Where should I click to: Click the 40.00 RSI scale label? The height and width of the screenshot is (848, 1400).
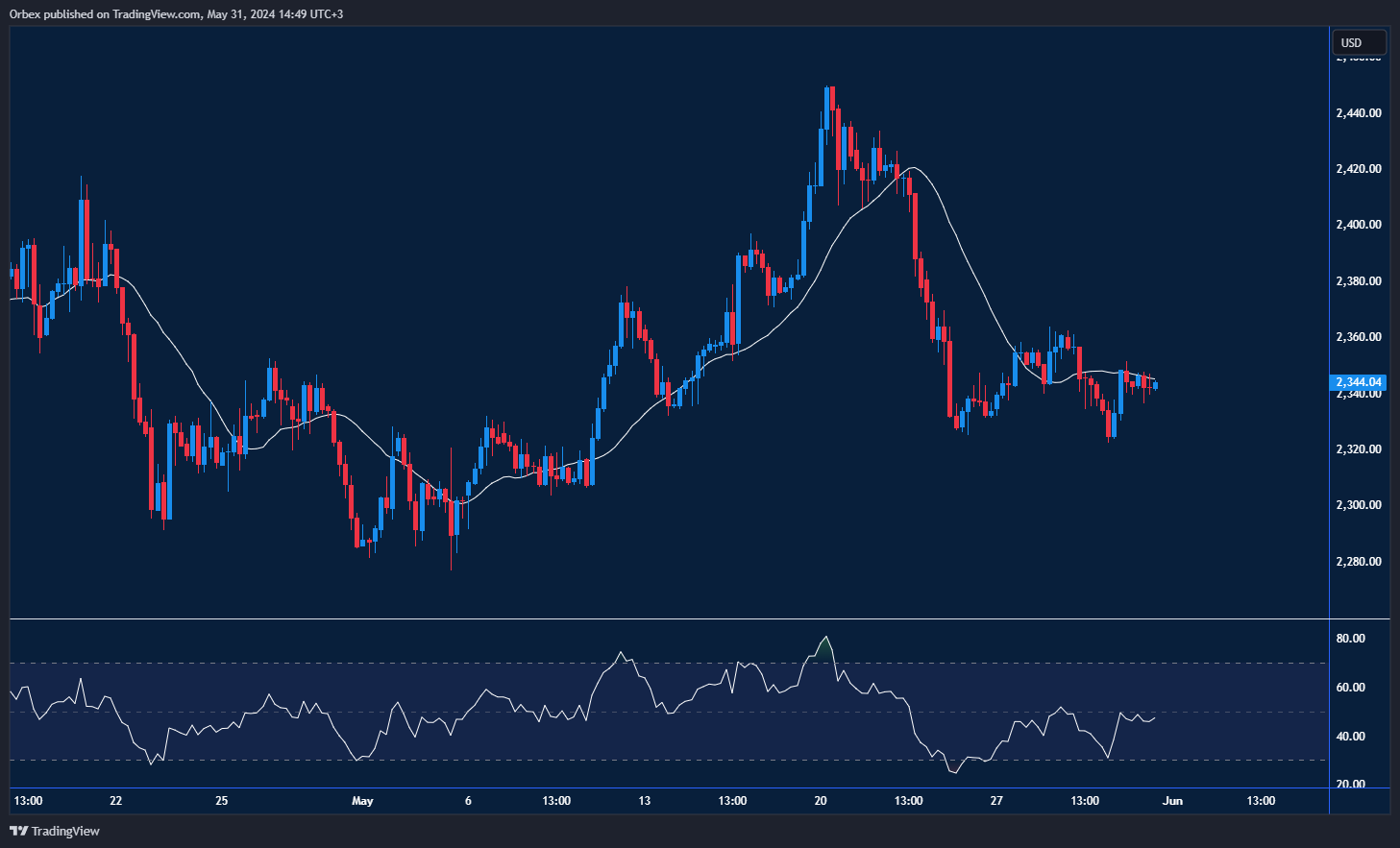pos(1350,737)
